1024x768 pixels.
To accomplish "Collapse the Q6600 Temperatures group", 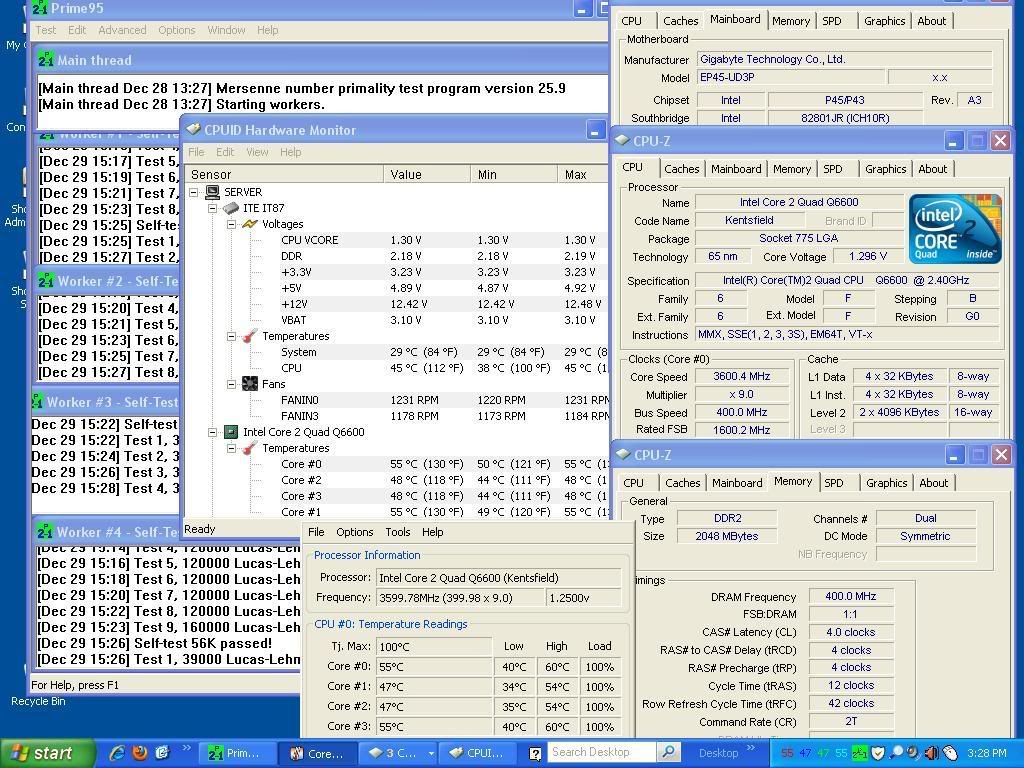I will pos(231,449).
